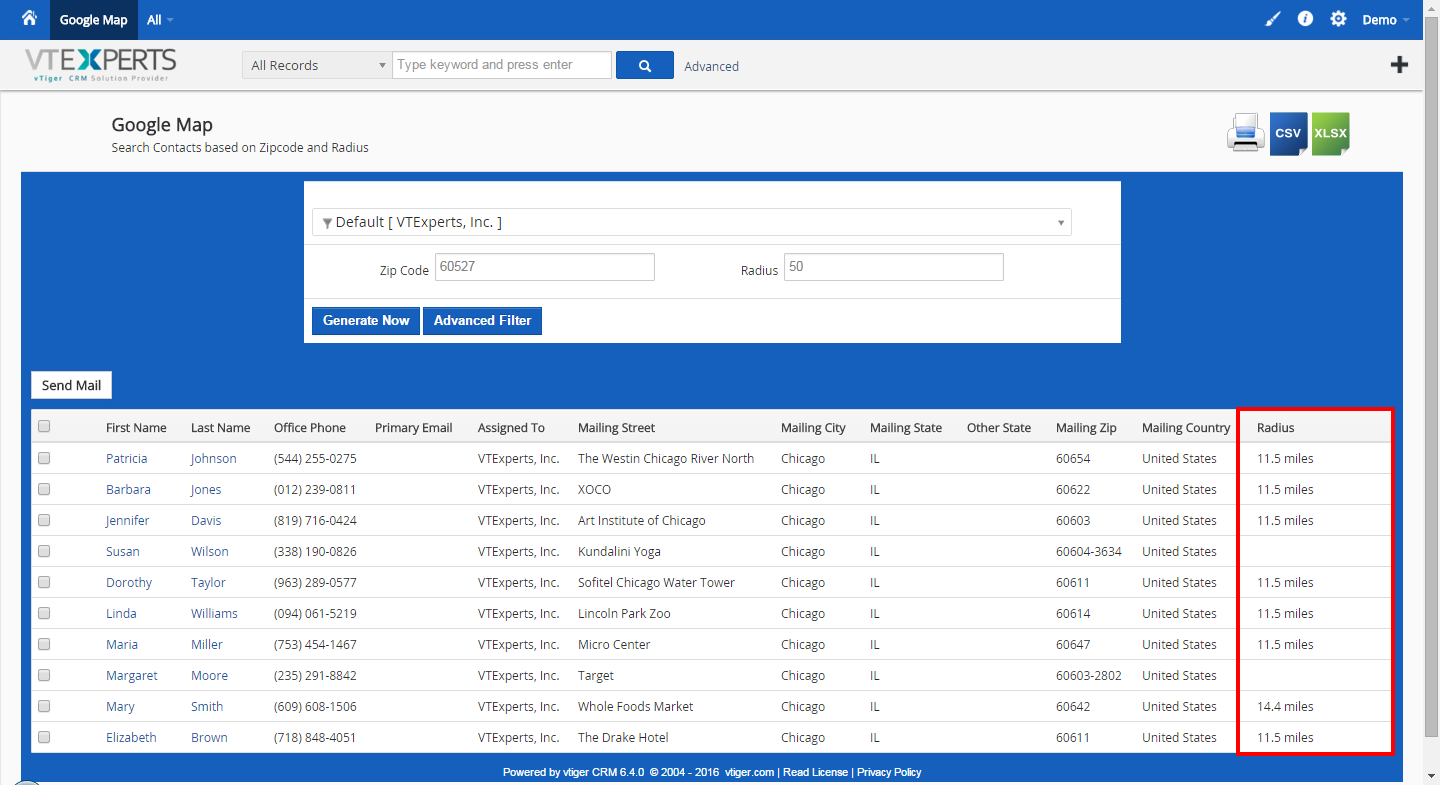Open the settings gear icon
Image resolution: width=1440 pixels, height=785 pixels.
pos(1338,19)
